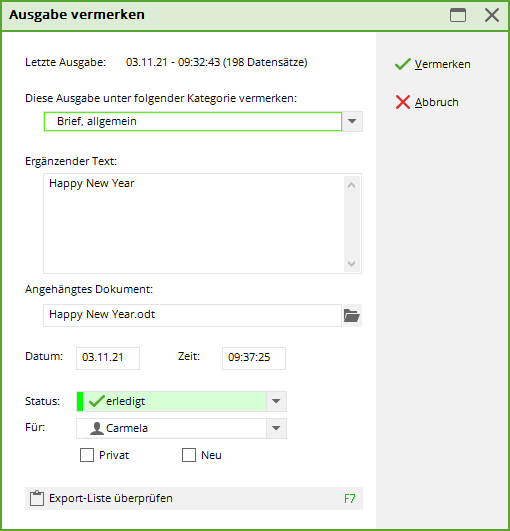Close the Ausgabe vermerken dialog
Viewport: 510px width, 531px height.
point(491,15)
